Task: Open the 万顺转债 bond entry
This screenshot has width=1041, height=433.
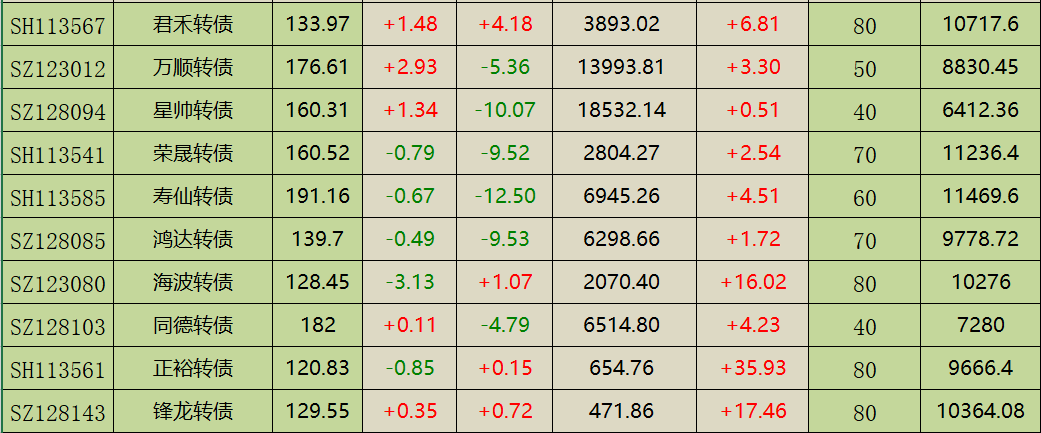Action: (x=193, y=67)
